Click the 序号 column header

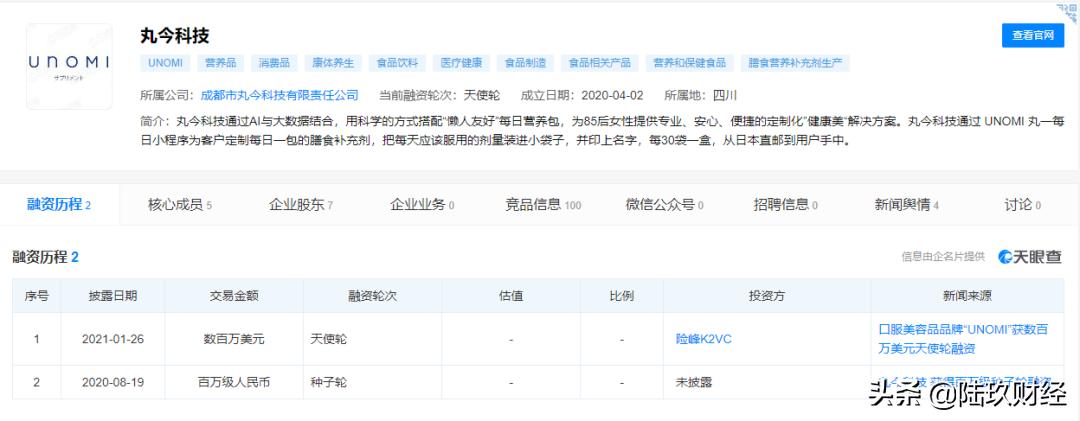click(37, 296)
